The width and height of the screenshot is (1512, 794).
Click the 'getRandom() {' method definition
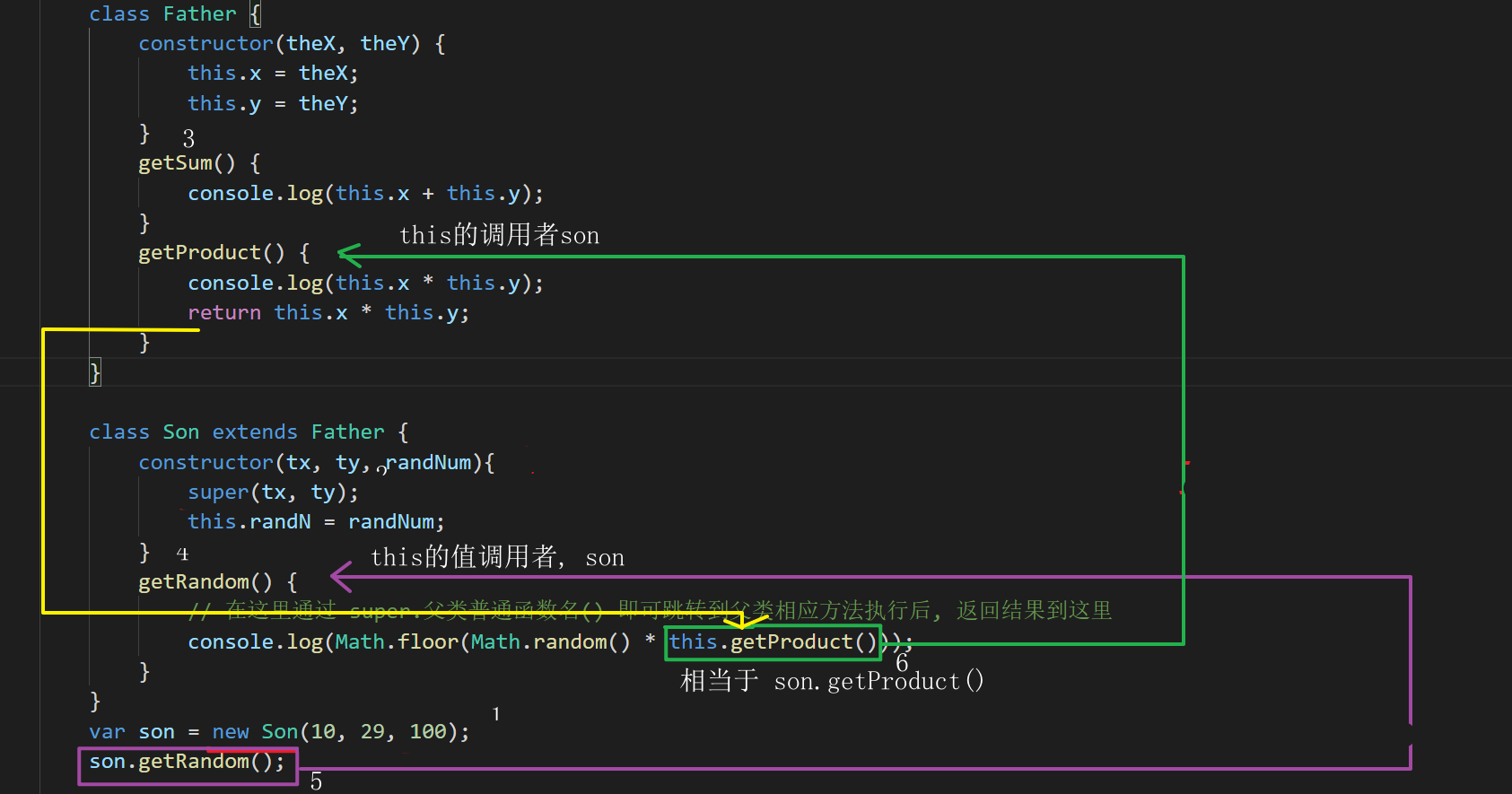coord(218,582)
